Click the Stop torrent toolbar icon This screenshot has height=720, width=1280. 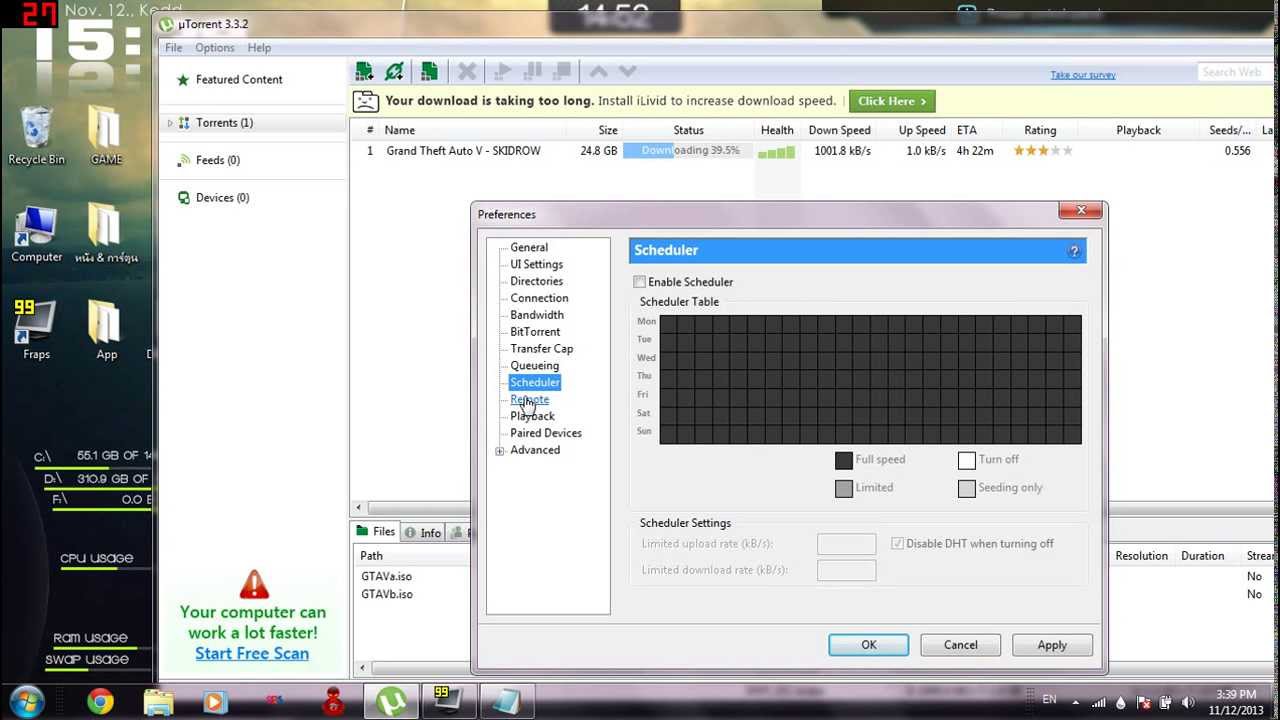tap(563, 71)
